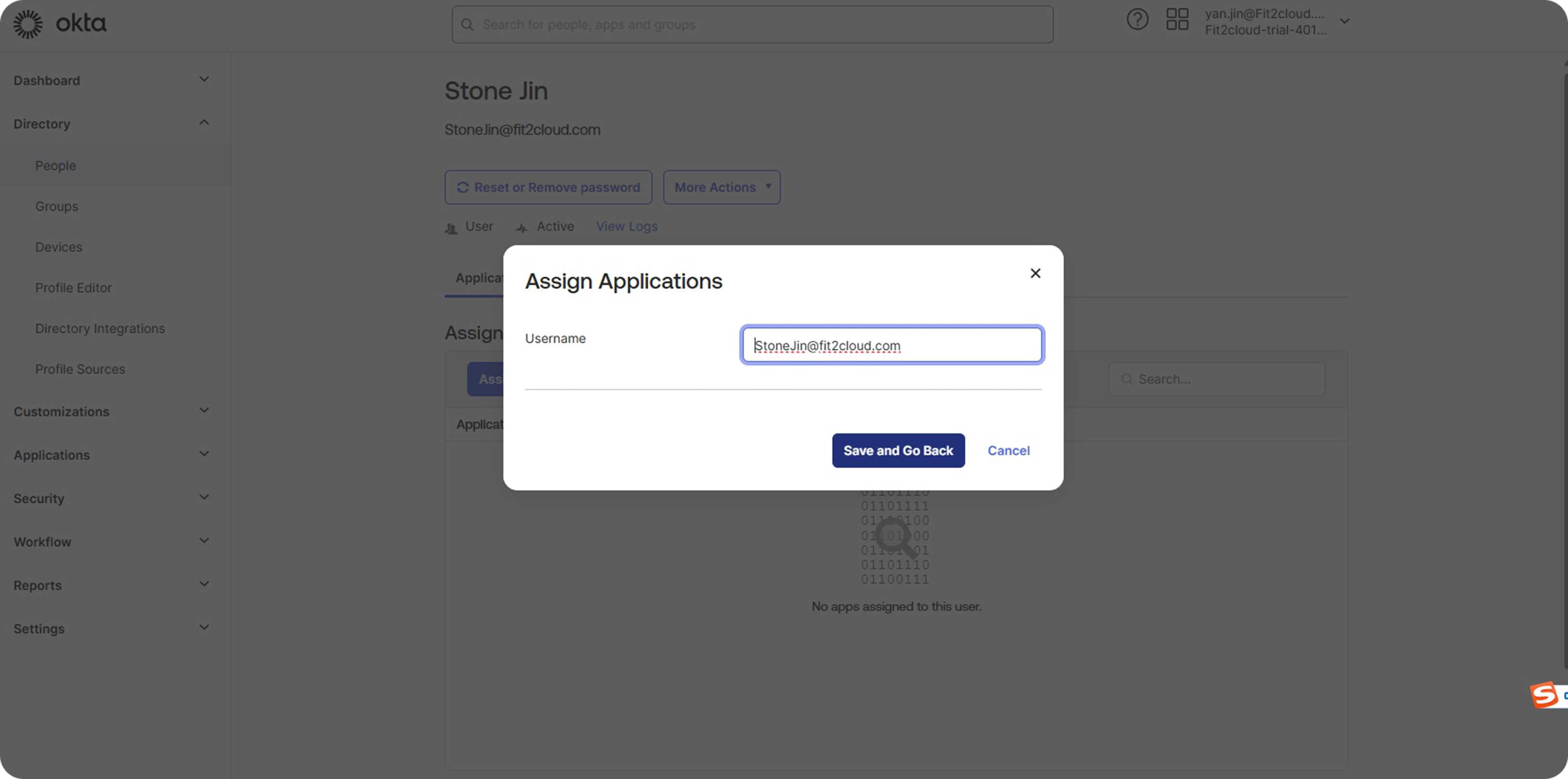Cancel the application assignment
Screen dimensions: 1568x779
pyautogui.click(x=1008, y=451)
